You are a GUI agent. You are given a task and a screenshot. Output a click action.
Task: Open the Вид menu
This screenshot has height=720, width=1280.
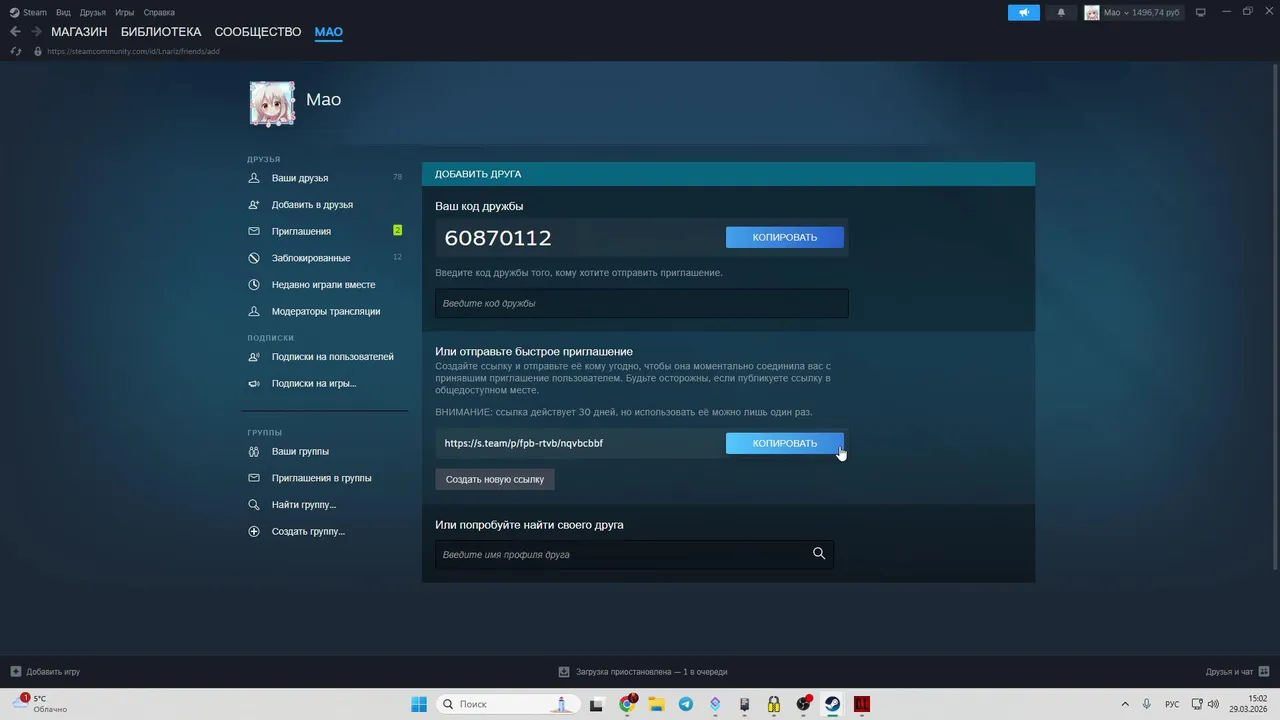[x=63, y=13]
